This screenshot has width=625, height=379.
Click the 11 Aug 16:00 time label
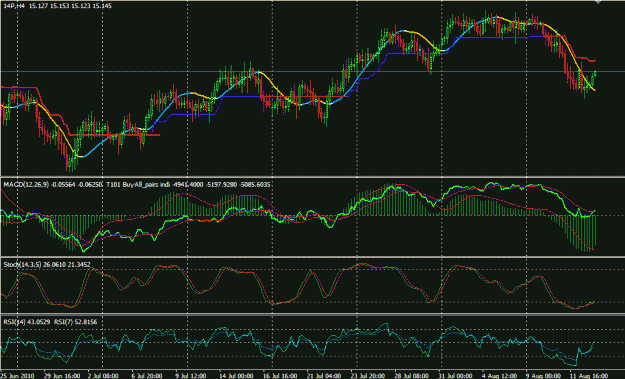pyautogui.click(x=589, y=376)
